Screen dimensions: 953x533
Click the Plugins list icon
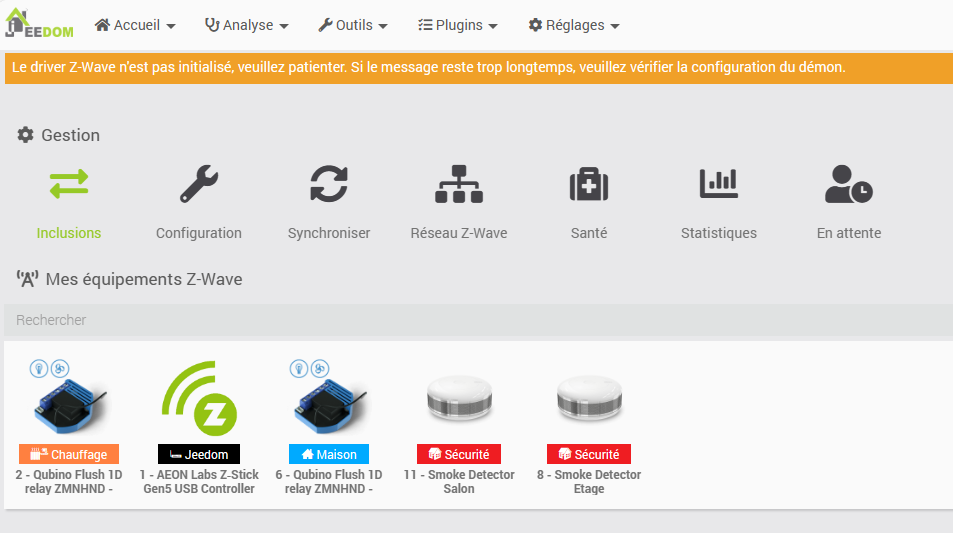pyautogui.click(x=425, y=25)
